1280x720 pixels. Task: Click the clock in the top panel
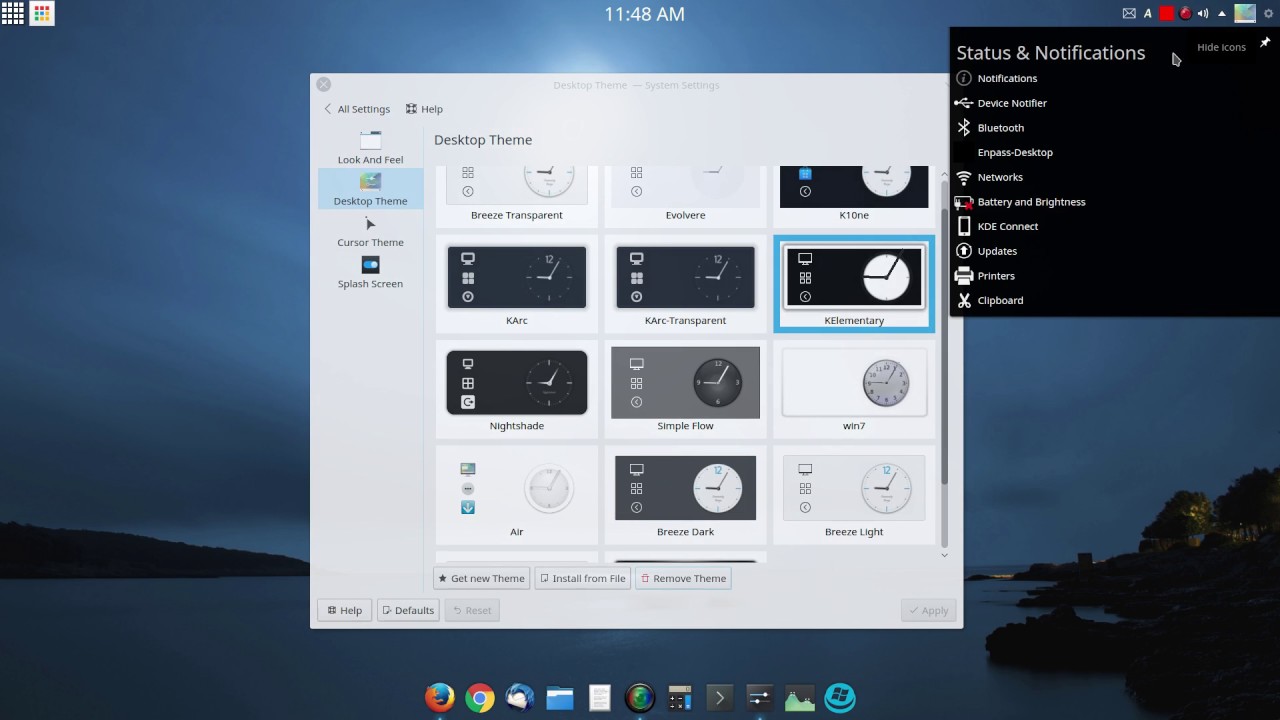(x=644, y=14)
